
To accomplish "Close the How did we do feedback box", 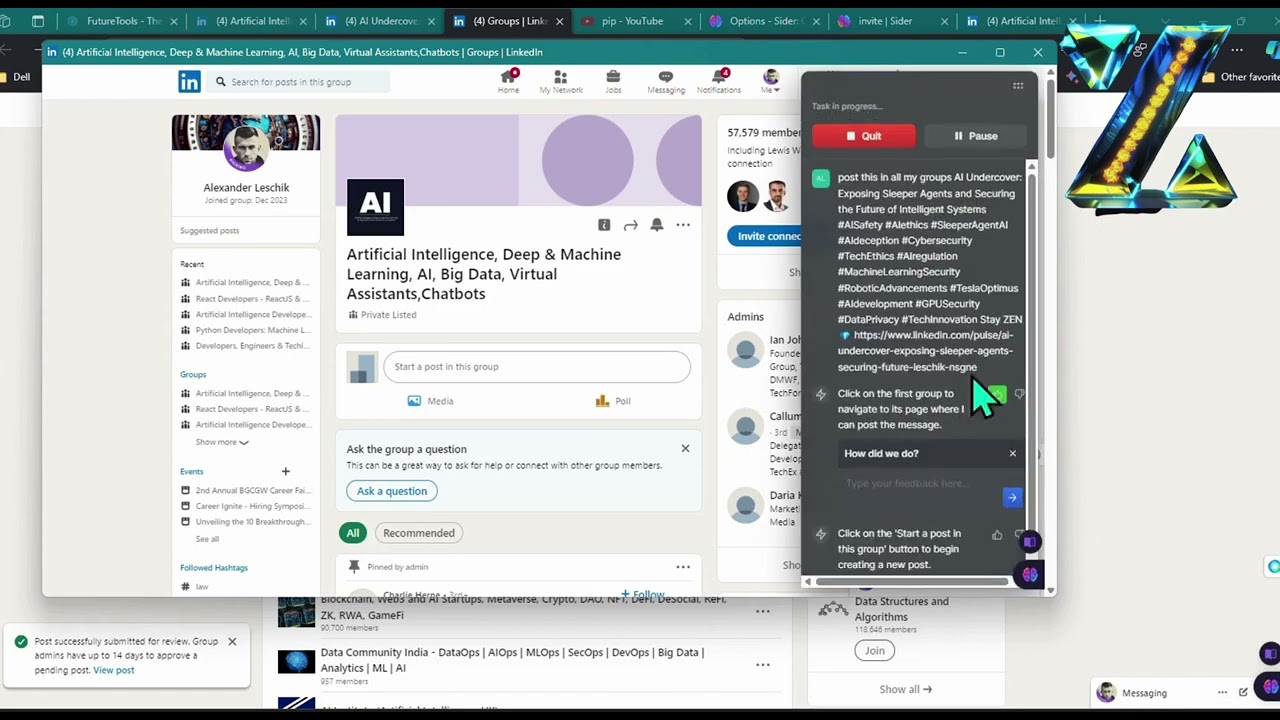I will click(1012, 454).
